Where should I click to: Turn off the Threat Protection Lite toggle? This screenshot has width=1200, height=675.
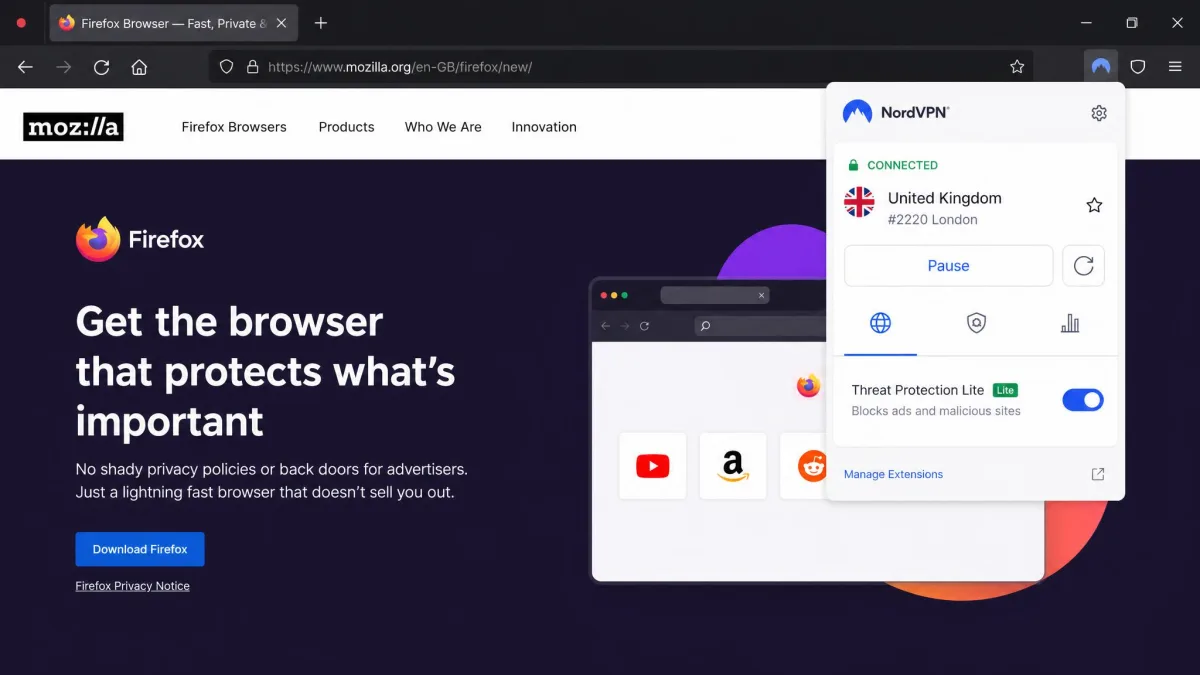tap(1083, 400)
